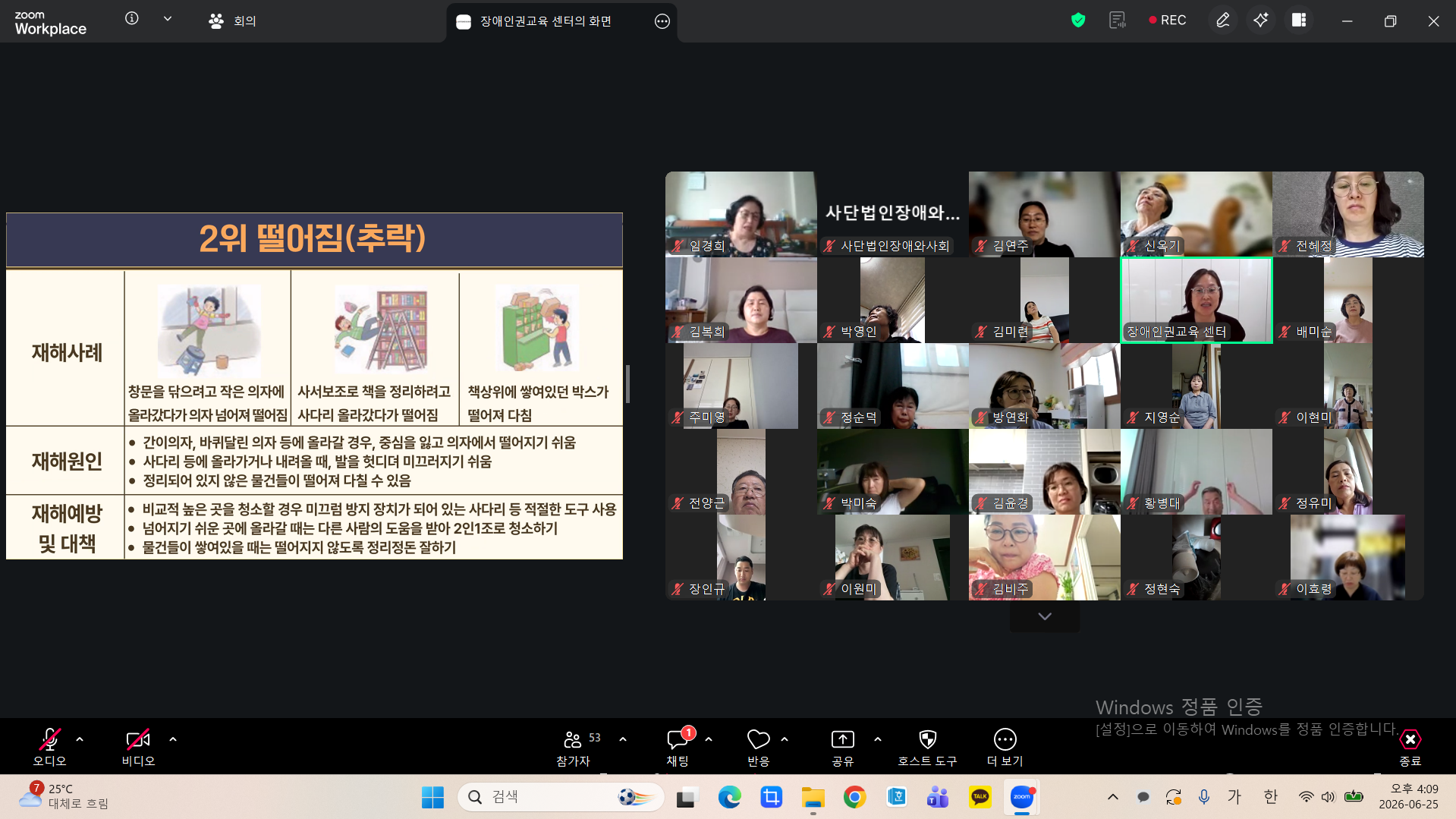The height and width of the screenshot is (819, 1456).
Task: Open the meeting notes icon
Action: [x=1117, y=20]
